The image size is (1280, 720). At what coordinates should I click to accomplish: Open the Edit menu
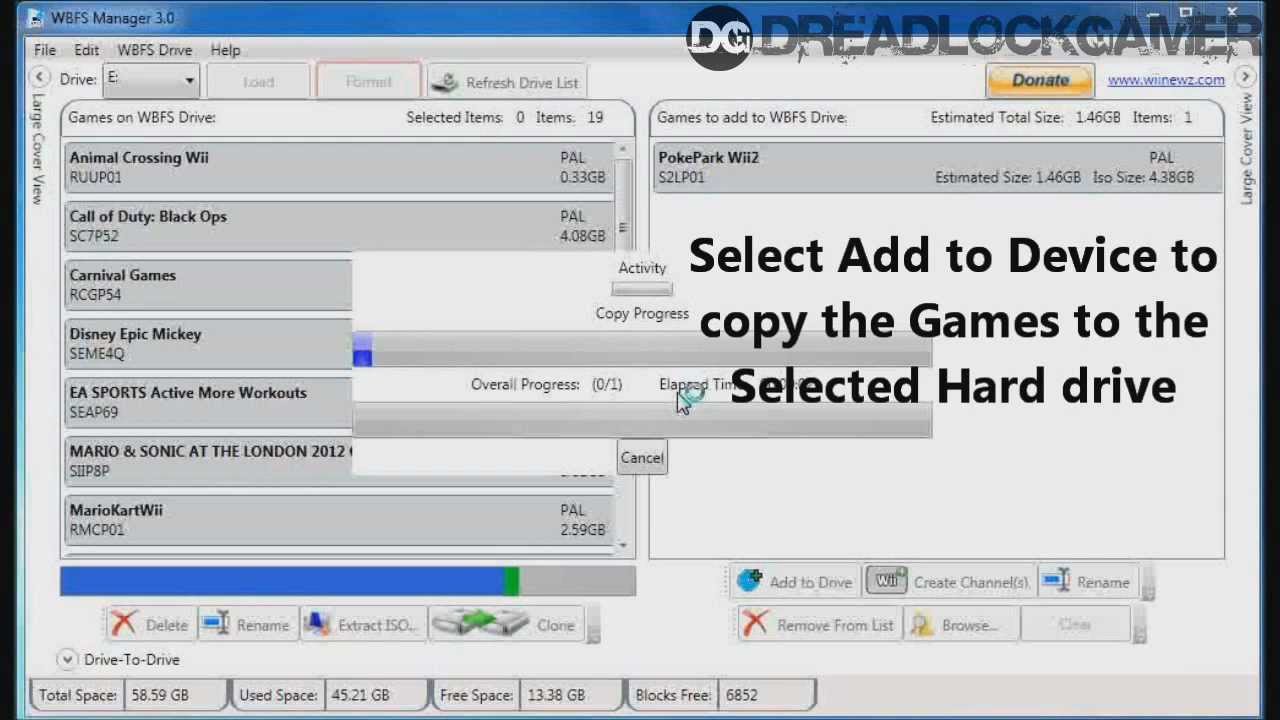(x=86, y=50)
